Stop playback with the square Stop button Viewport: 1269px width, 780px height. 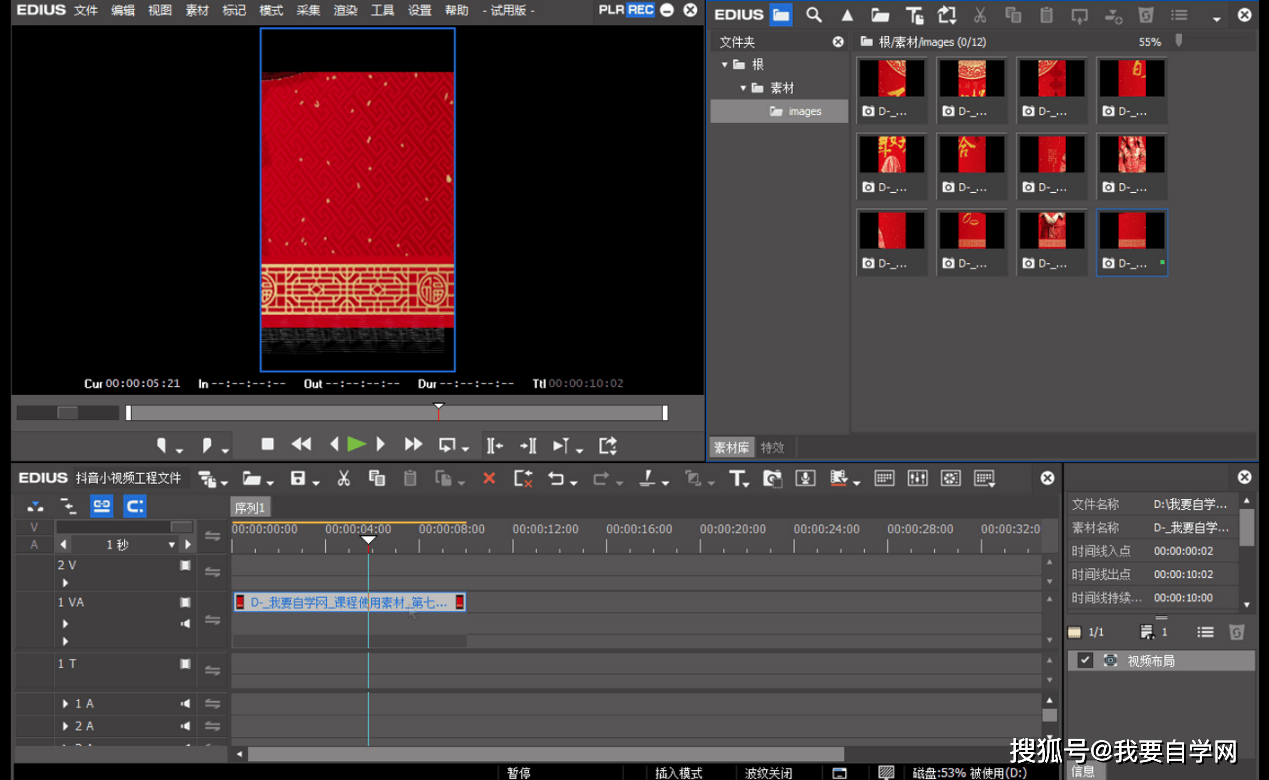click(267, 445)
